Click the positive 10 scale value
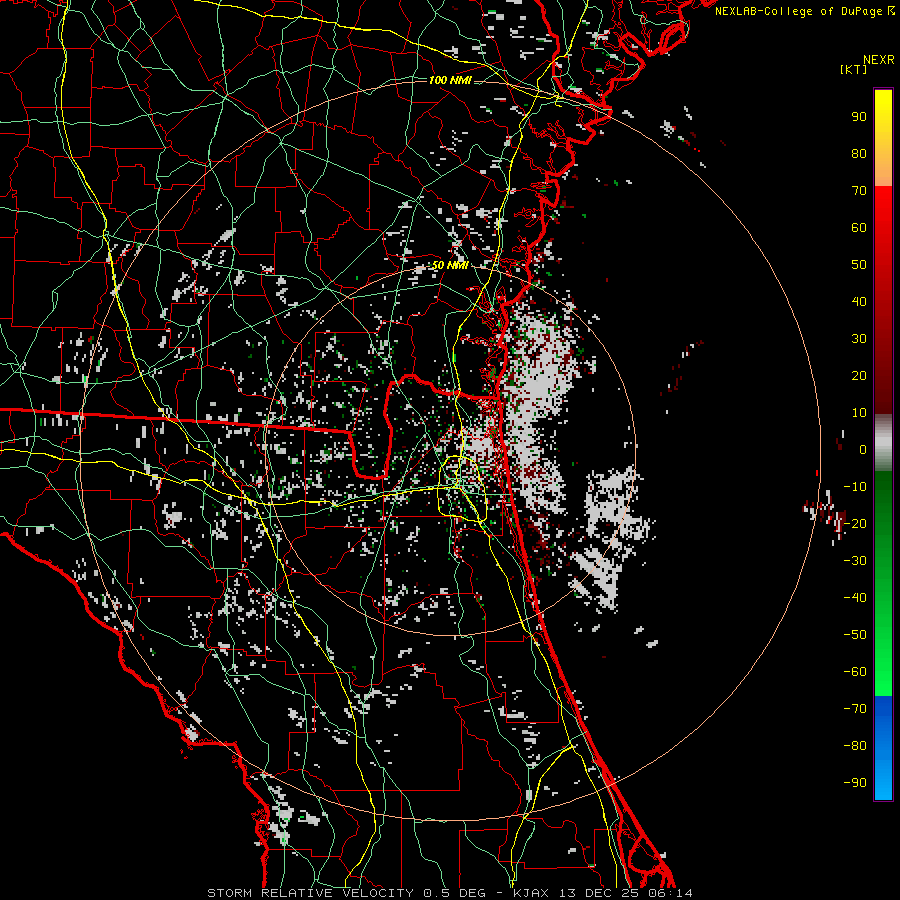 click(859, 413)
